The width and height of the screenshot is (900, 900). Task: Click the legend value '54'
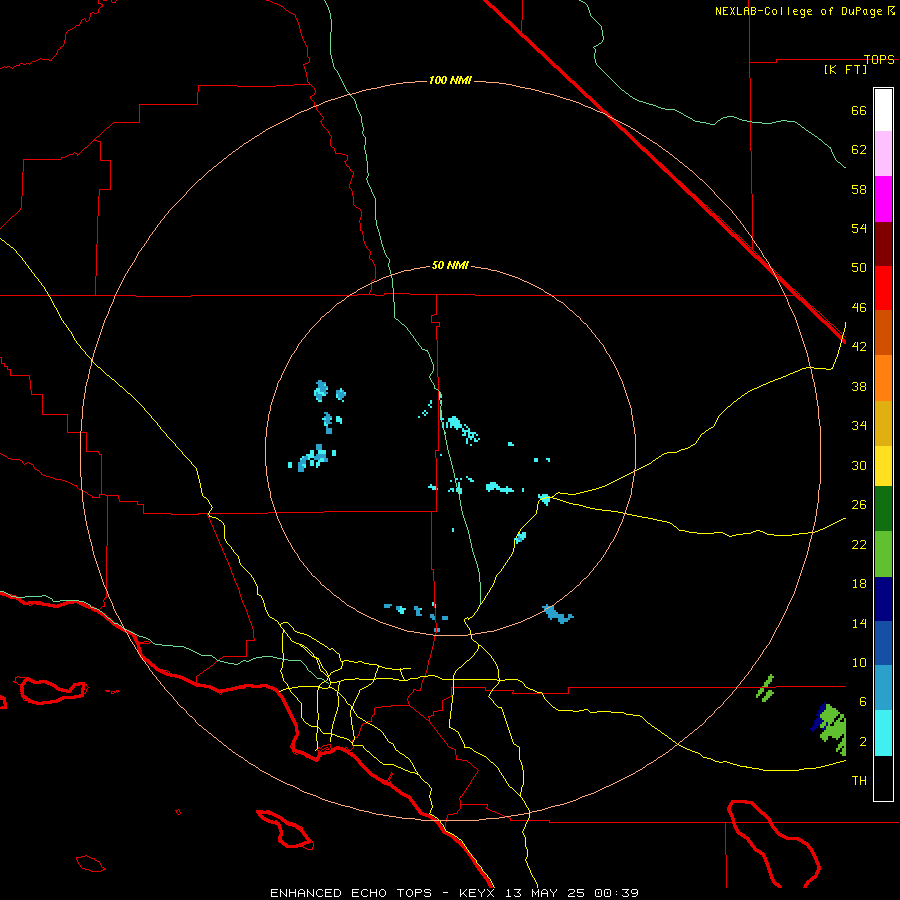859,228
